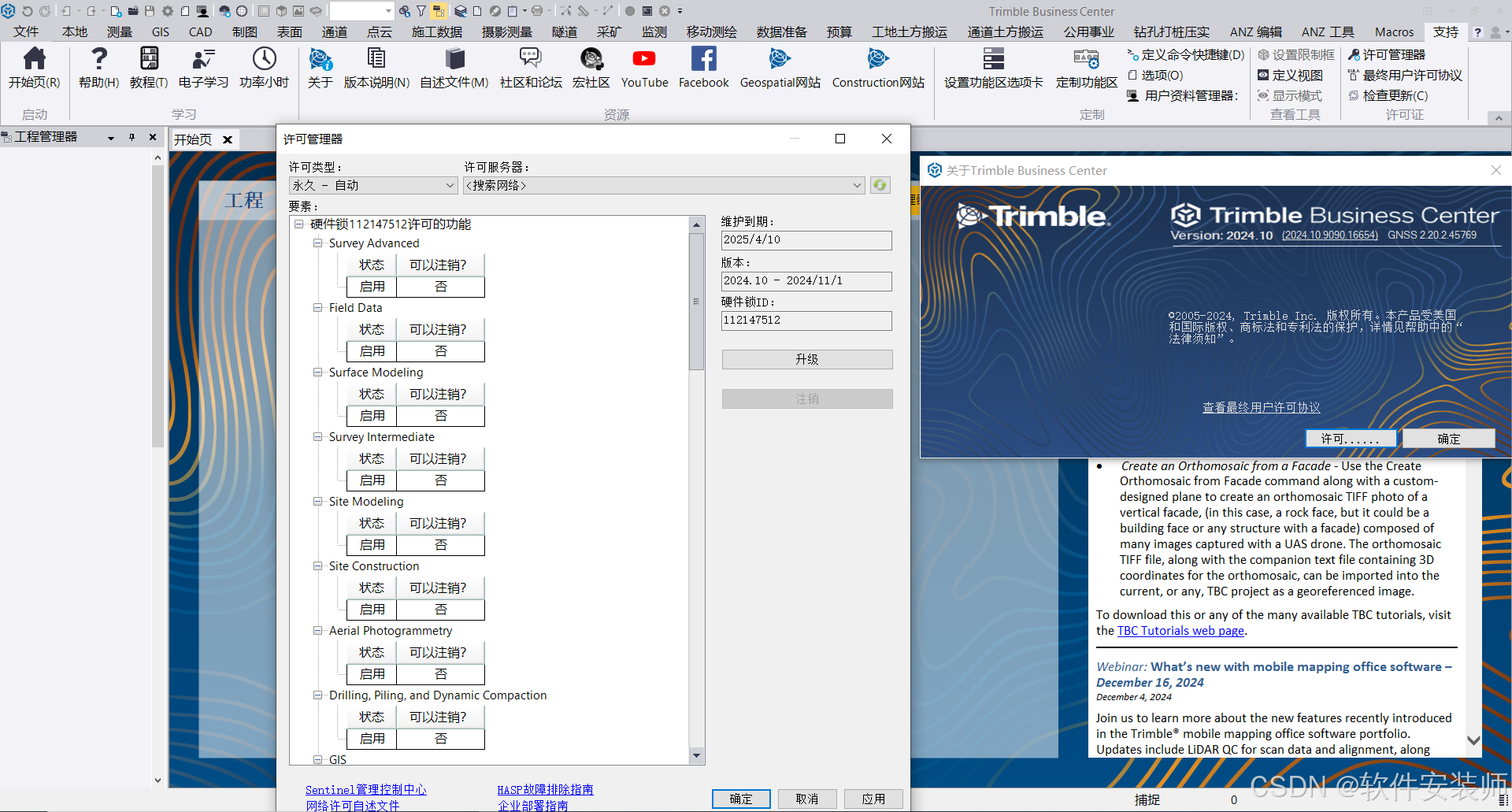Launch the E-learning icon
This screenshot has width=1512, height=812.
[x=203, y=59]
